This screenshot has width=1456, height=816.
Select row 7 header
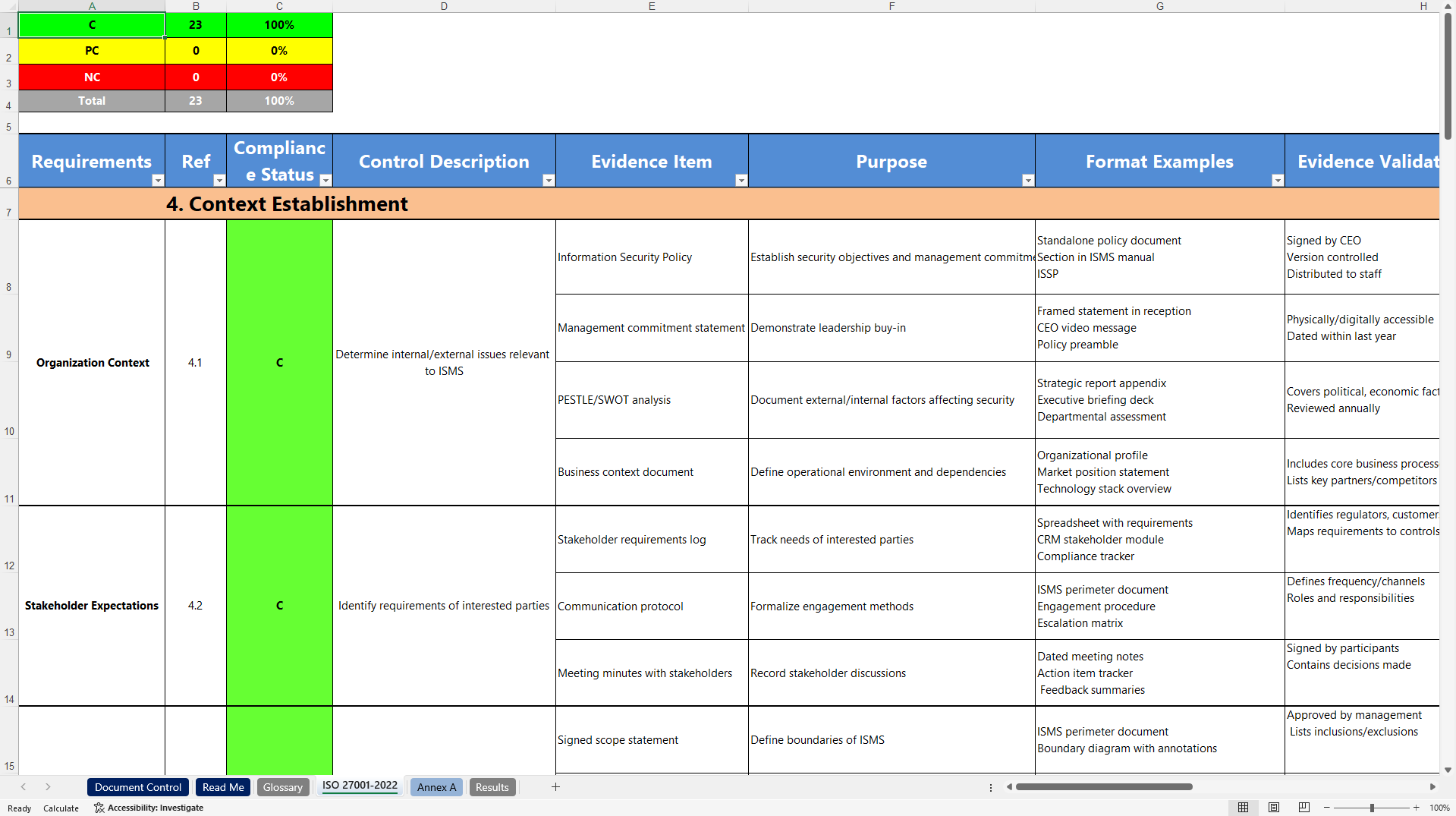coord(9,203)
